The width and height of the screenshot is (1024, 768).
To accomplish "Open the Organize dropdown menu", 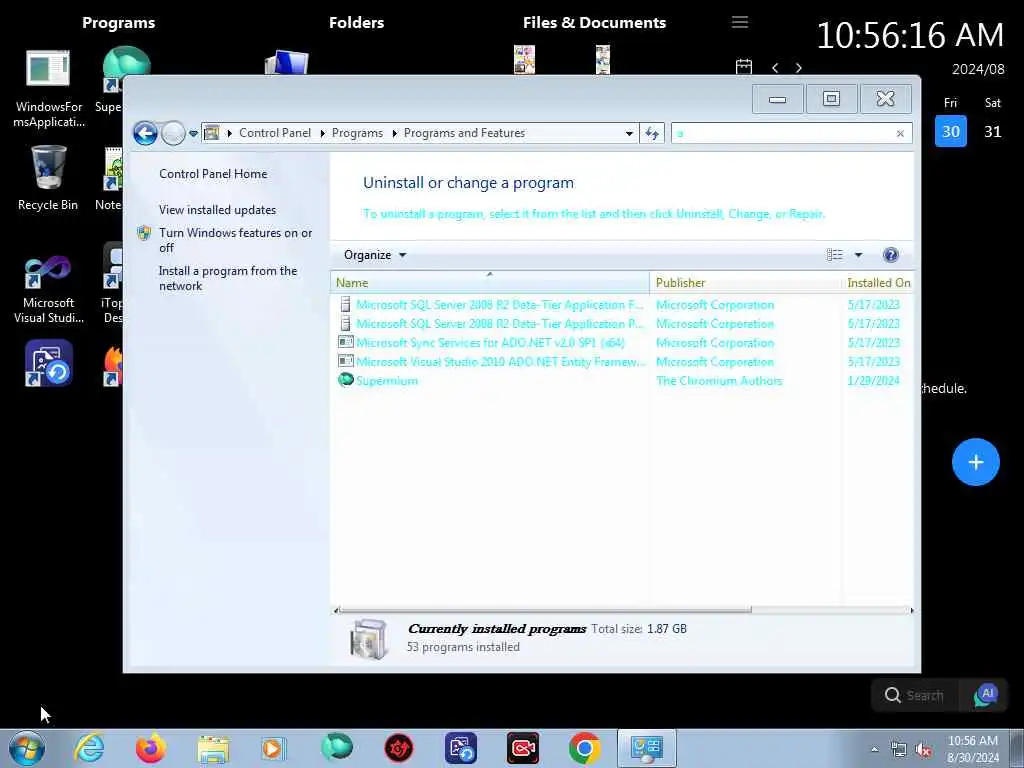I will click(375, 255).
